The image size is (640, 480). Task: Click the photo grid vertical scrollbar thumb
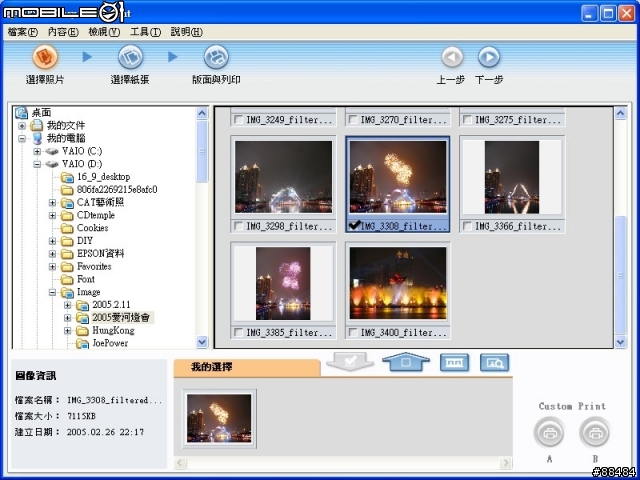(620, 275)
